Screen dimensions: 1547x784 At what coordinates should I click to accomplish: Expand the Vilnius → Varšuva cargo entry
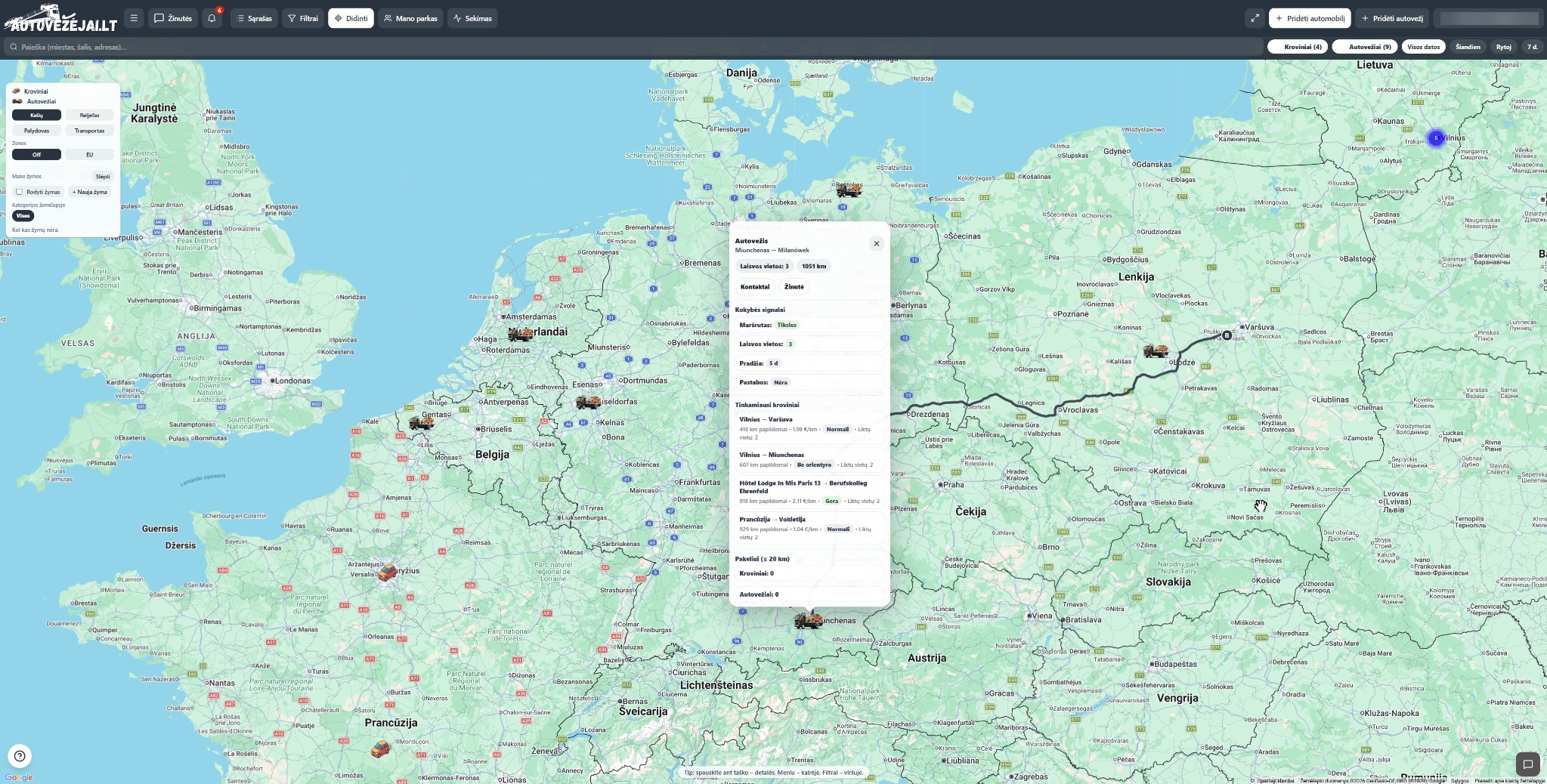click(x=806, y=427)
